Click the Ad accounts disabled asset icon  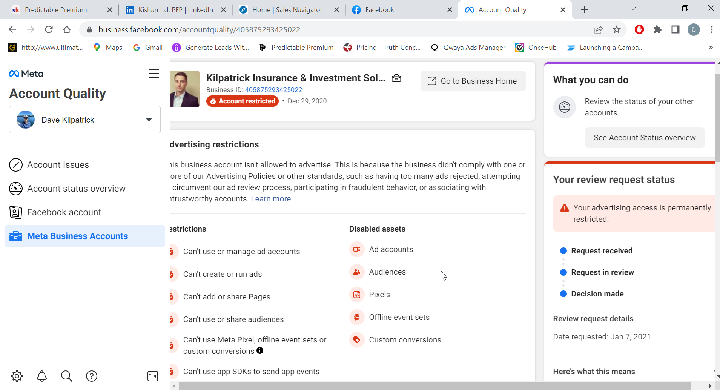(356, 249)
